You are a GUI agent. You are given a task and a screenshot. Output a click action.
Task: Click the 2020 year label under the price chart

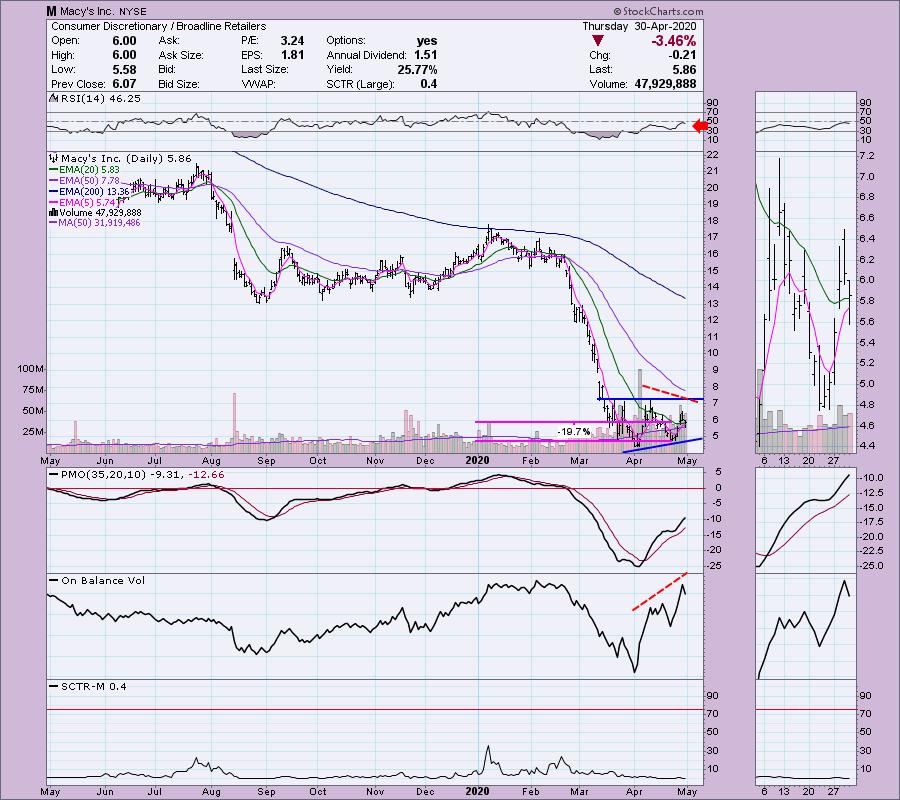point(477,460)
